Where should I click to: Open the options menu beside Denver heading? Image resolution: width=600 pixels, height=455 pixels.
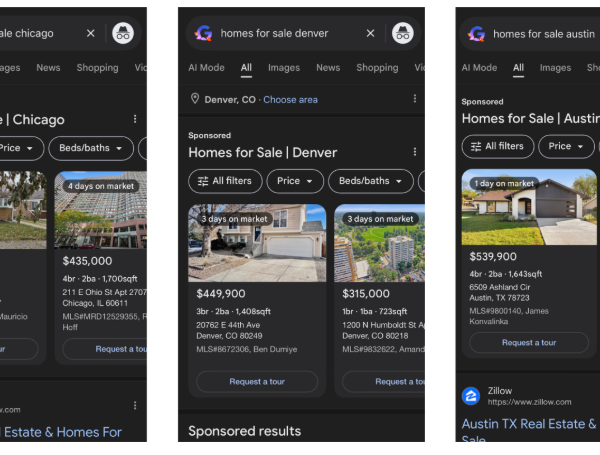[415, 152]
